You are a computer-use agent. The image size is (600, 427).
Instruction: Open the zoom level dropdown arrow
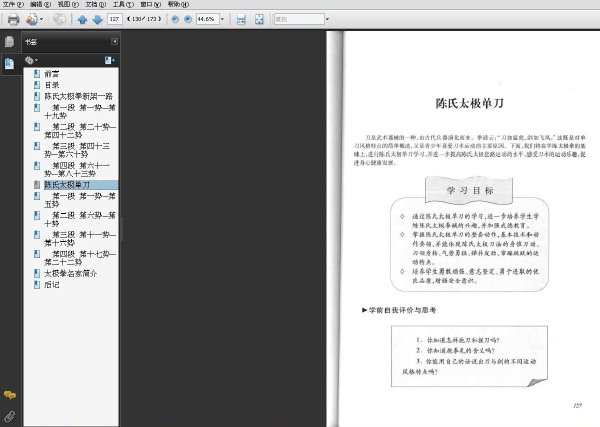tap(222, 19)
